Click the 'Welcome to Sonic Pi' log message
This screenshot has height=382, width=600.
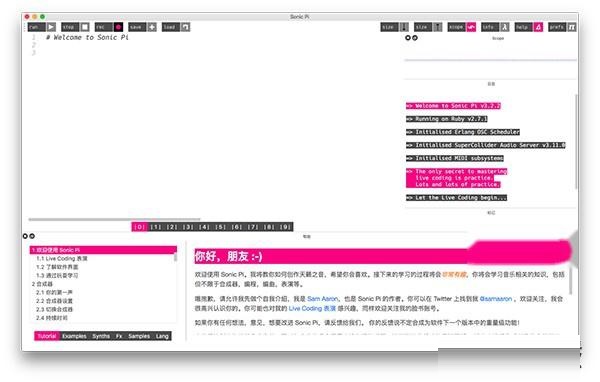[x=453, y=106]
